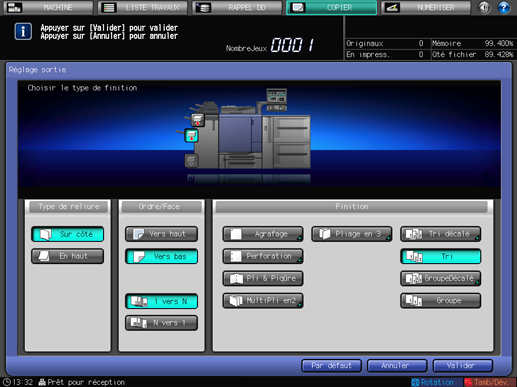Screen dimensions: 517x387
Task: Confirm settings with Valider
Action: coord(463,366)
